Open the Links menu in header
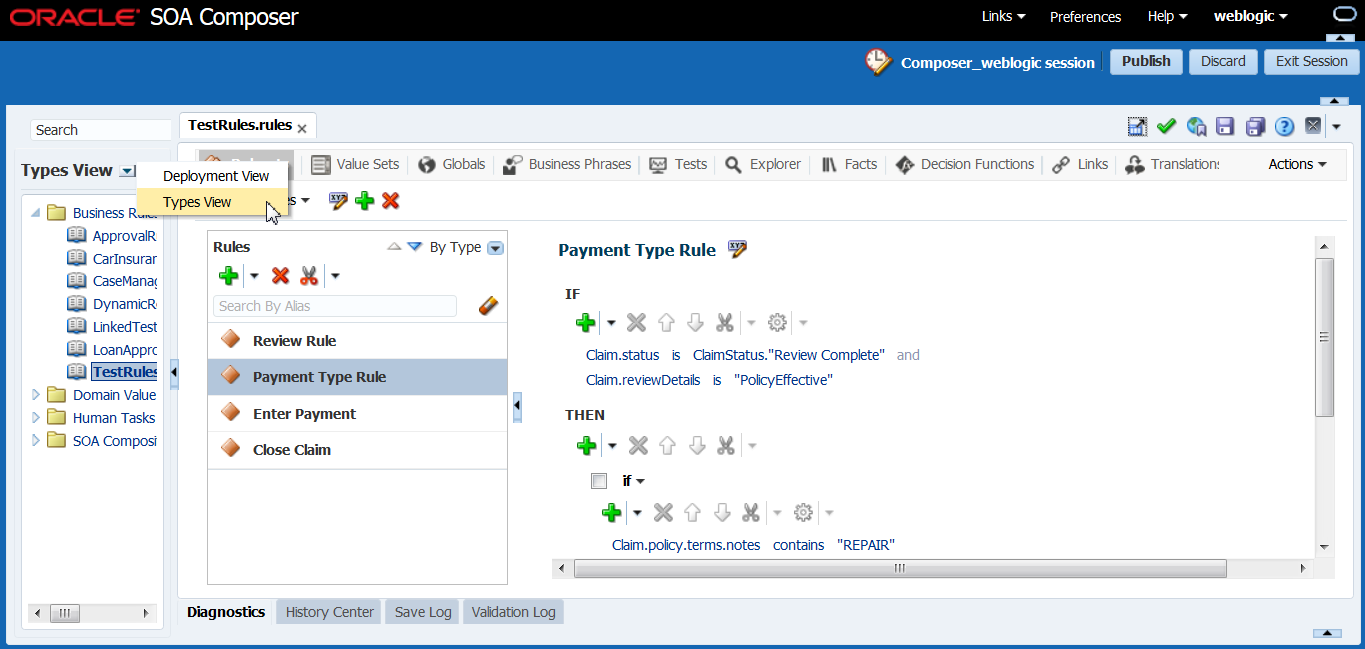The width and height of the screenshot is (1365, 649). point(1004,16)
